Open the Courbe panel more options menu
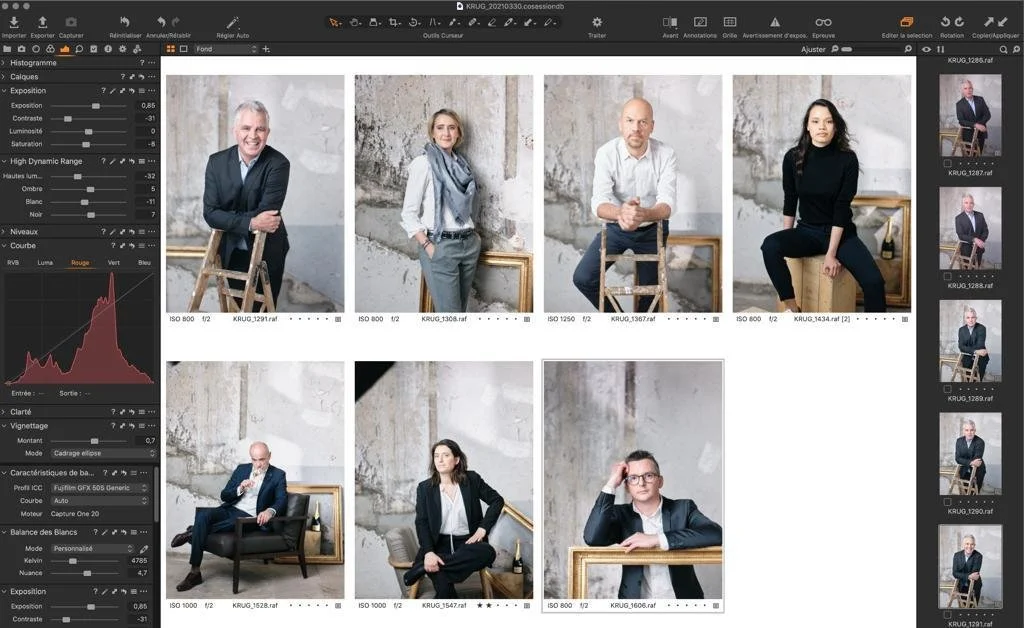 click(152, 245)
